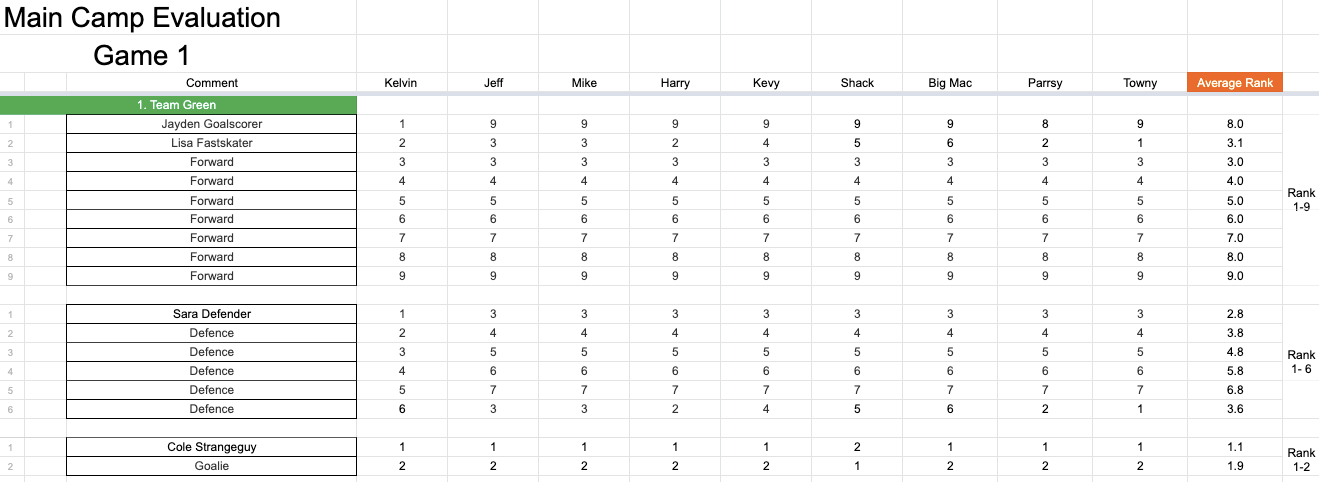Click the Big Mac column header
The image size is (1319, 482).
point(949,83)
